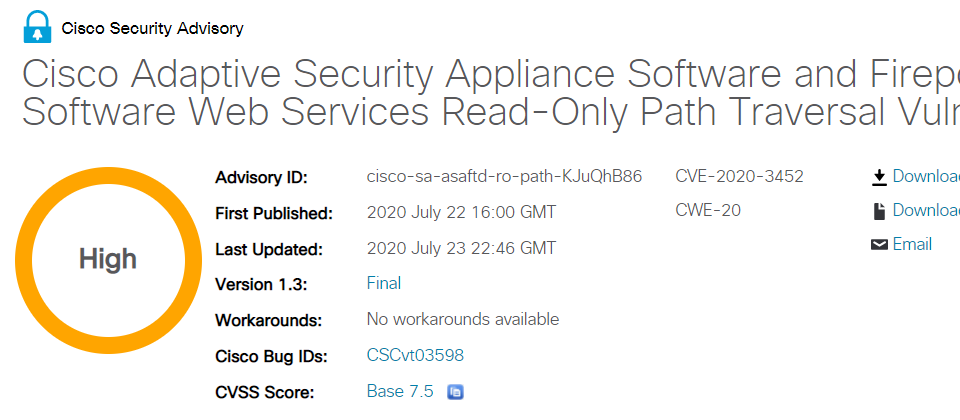Click the orange High severity ring
Image resolution: width=960 pixels, height=420 pixels.
tap(108, 260)
